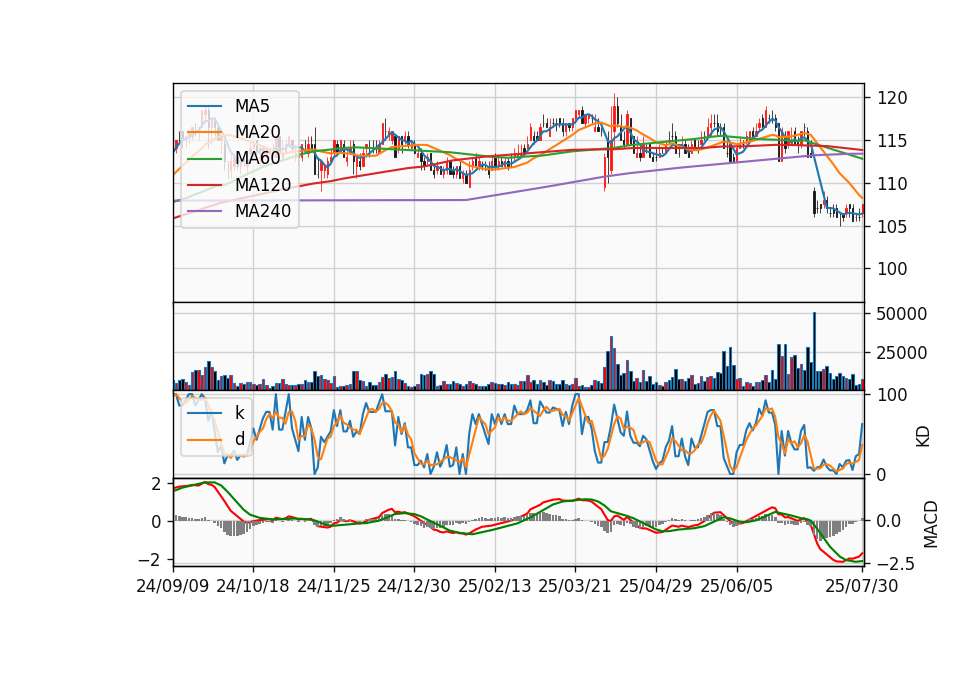The height and width of the screenshot is (690, 960).
Task: Click the 110 price axis tick
Action: [x=892, y=184]
